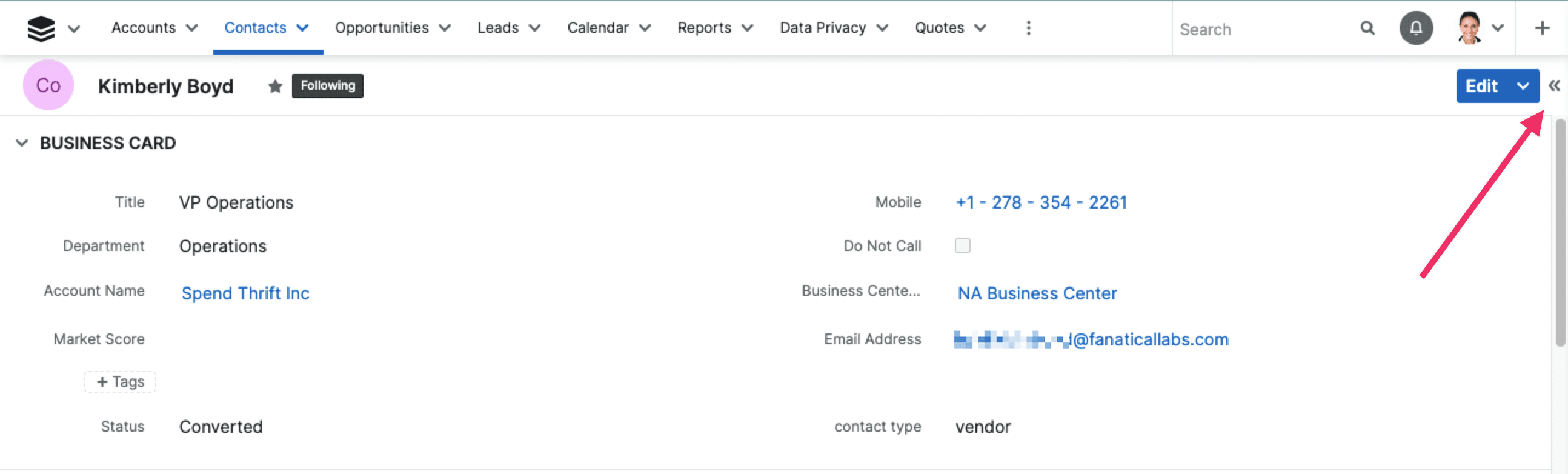Open the Spend Thrift Inc account link

[x=245, y=293]
